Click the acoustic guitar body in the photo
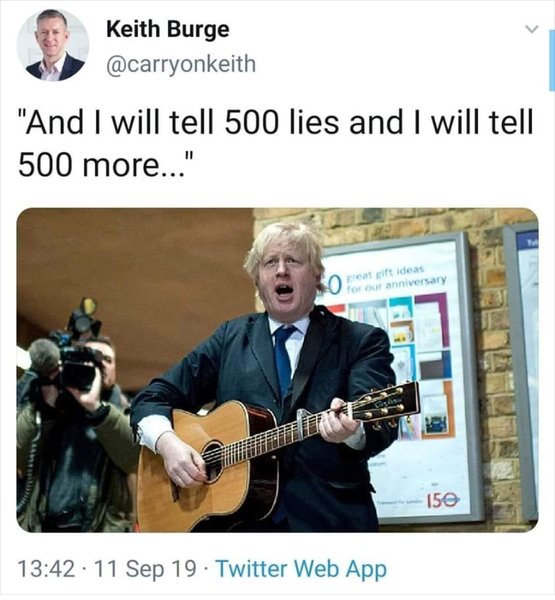 [x=209, y=465]
